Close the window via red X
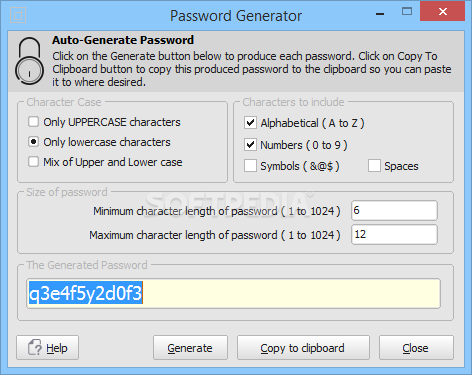 pos(443,12)
